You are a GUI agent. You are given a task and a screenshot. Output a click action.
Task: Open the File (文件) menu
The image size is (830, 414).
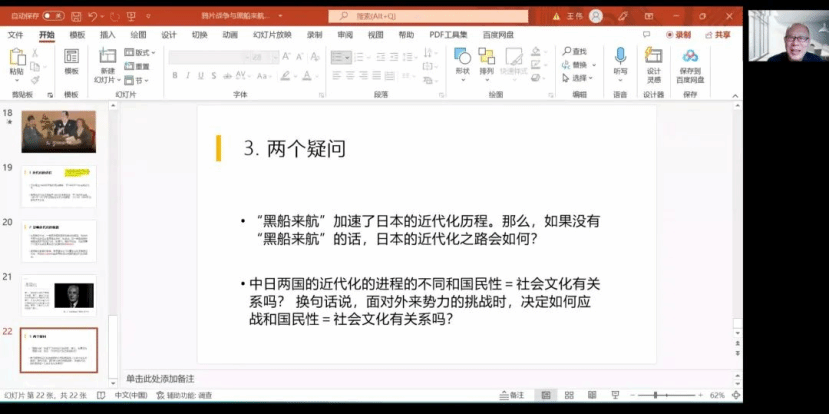[16, 35]
